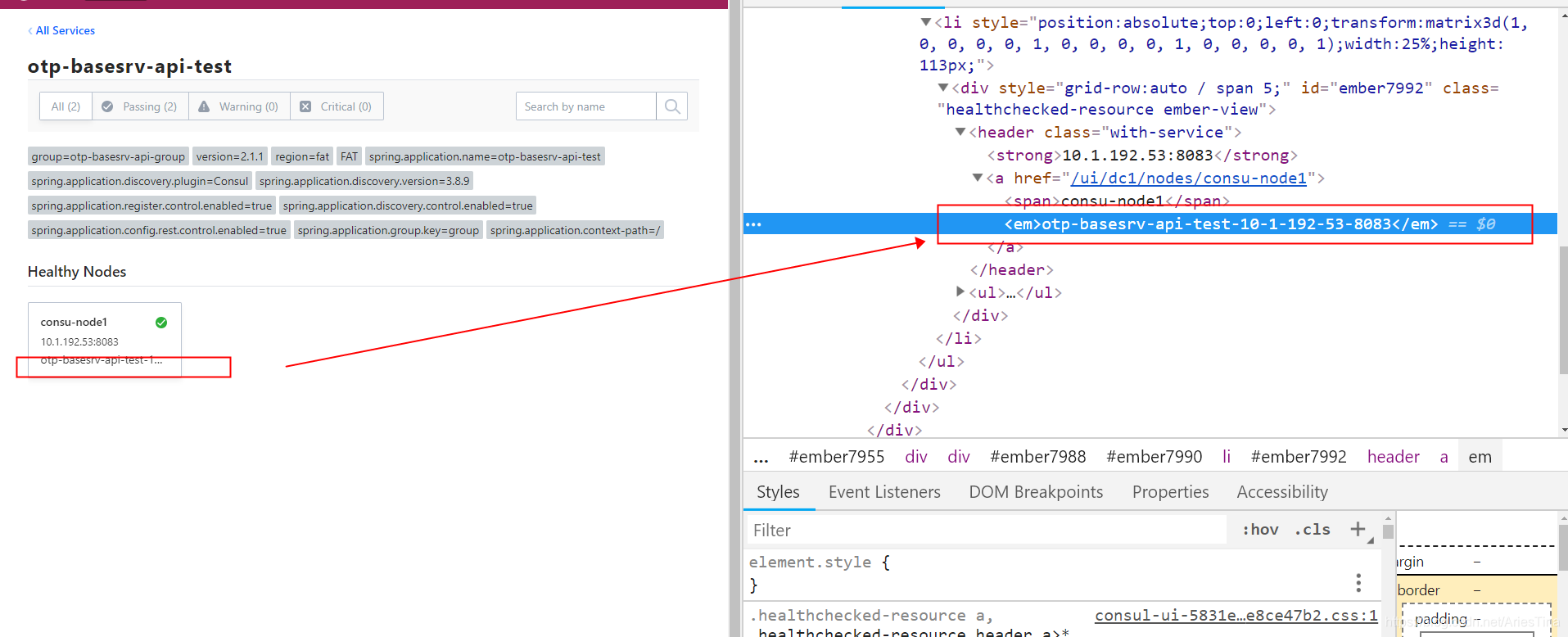Click #ember7990 in the breadcrumb

tap(1155, 457)
